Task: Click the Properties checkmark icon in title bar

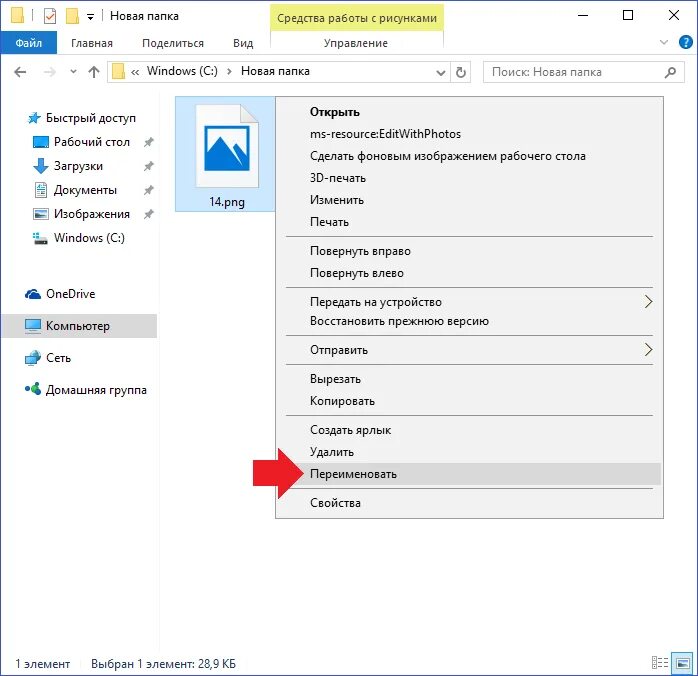Action: [x=50, y=16]
